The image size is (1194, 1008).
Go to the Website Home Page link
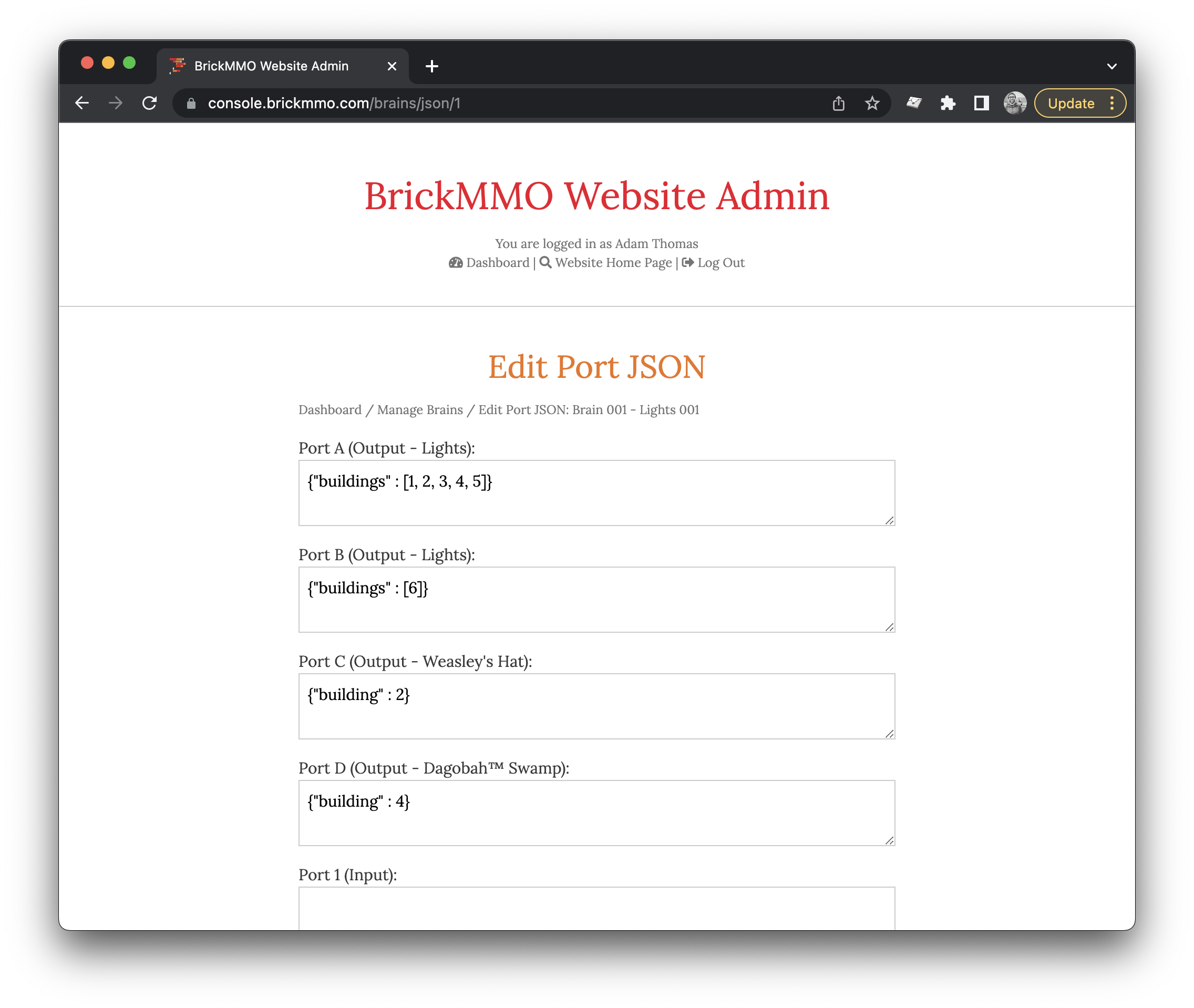point(613,263)
